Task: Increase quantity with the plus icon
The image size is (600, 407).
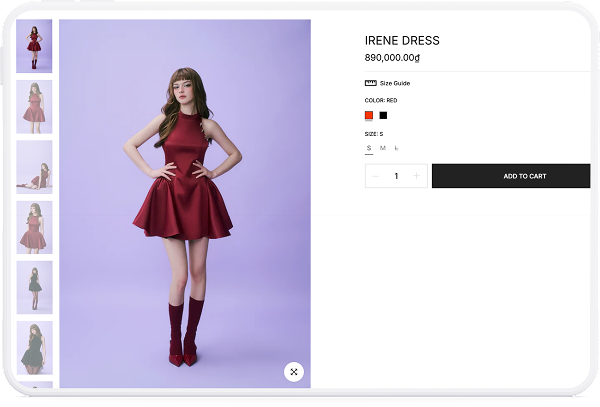Action: click(x=417, y=176)
